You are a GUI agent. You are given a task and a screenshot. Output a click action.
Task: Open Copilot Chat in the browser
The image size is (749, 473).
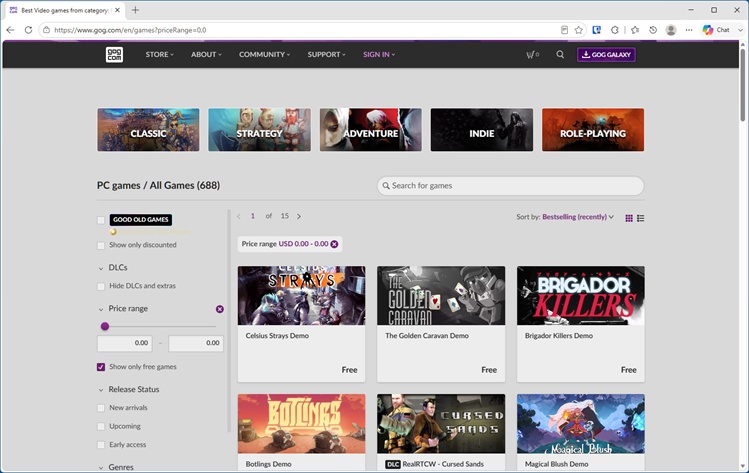click(x=716, y=30)
